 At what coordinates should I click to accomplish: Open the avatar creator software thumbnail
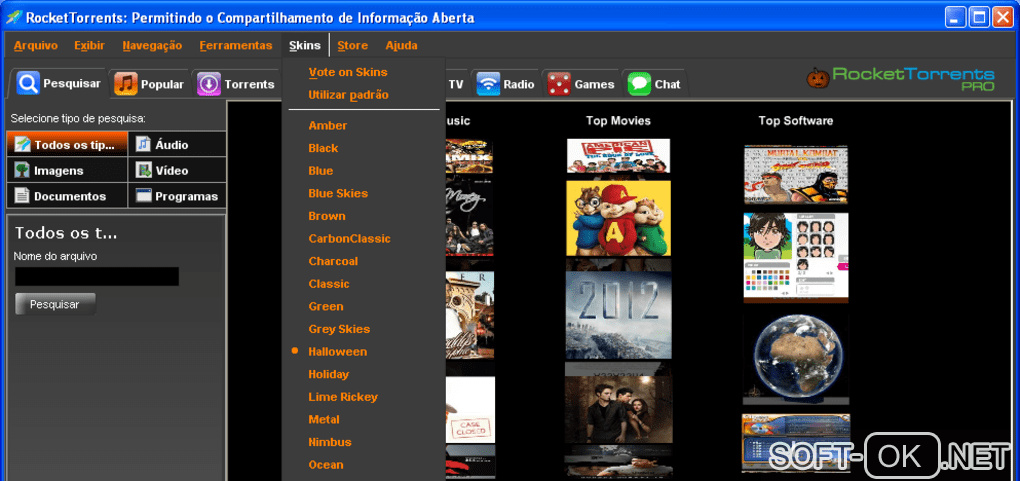796,257
